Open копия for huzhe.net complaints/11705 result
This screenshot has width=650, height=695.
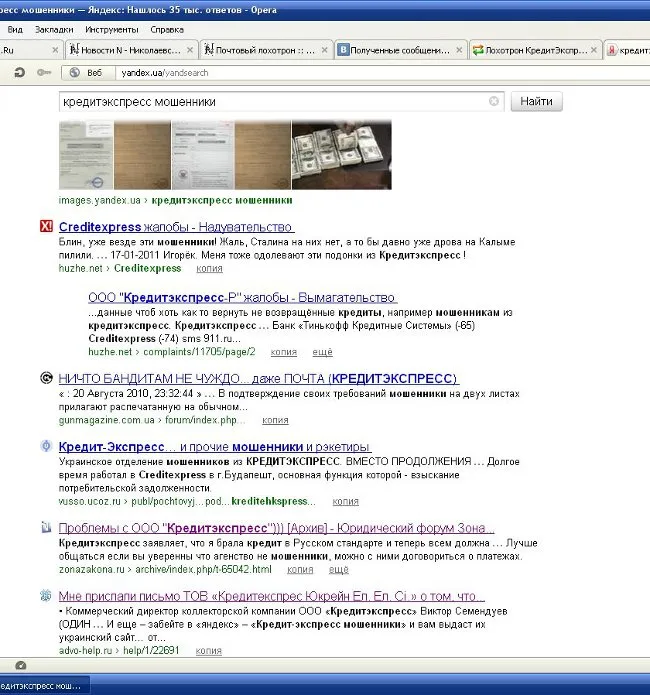tap(284, 352)
